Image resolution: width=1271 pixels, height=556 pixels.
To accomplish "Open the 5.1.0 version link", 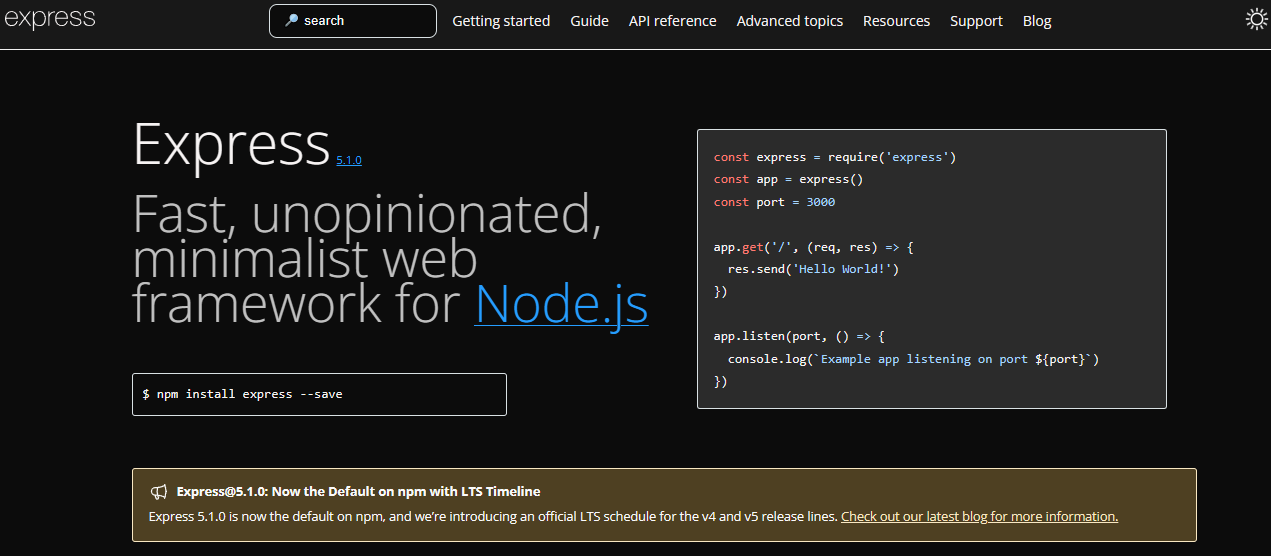I will [x=349, y=160].
